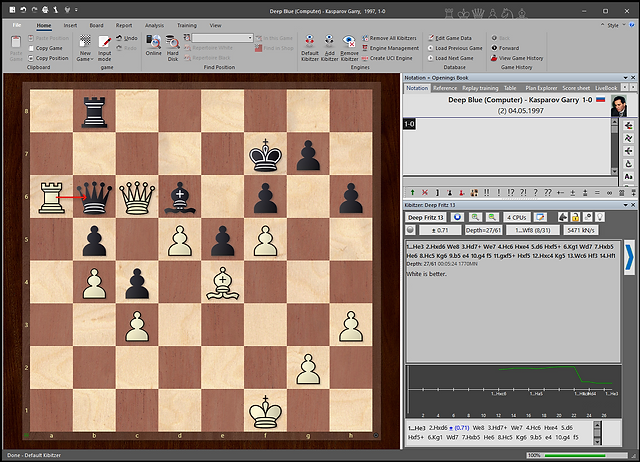Click the stop engine button in Kibitzer

point(457,218)
